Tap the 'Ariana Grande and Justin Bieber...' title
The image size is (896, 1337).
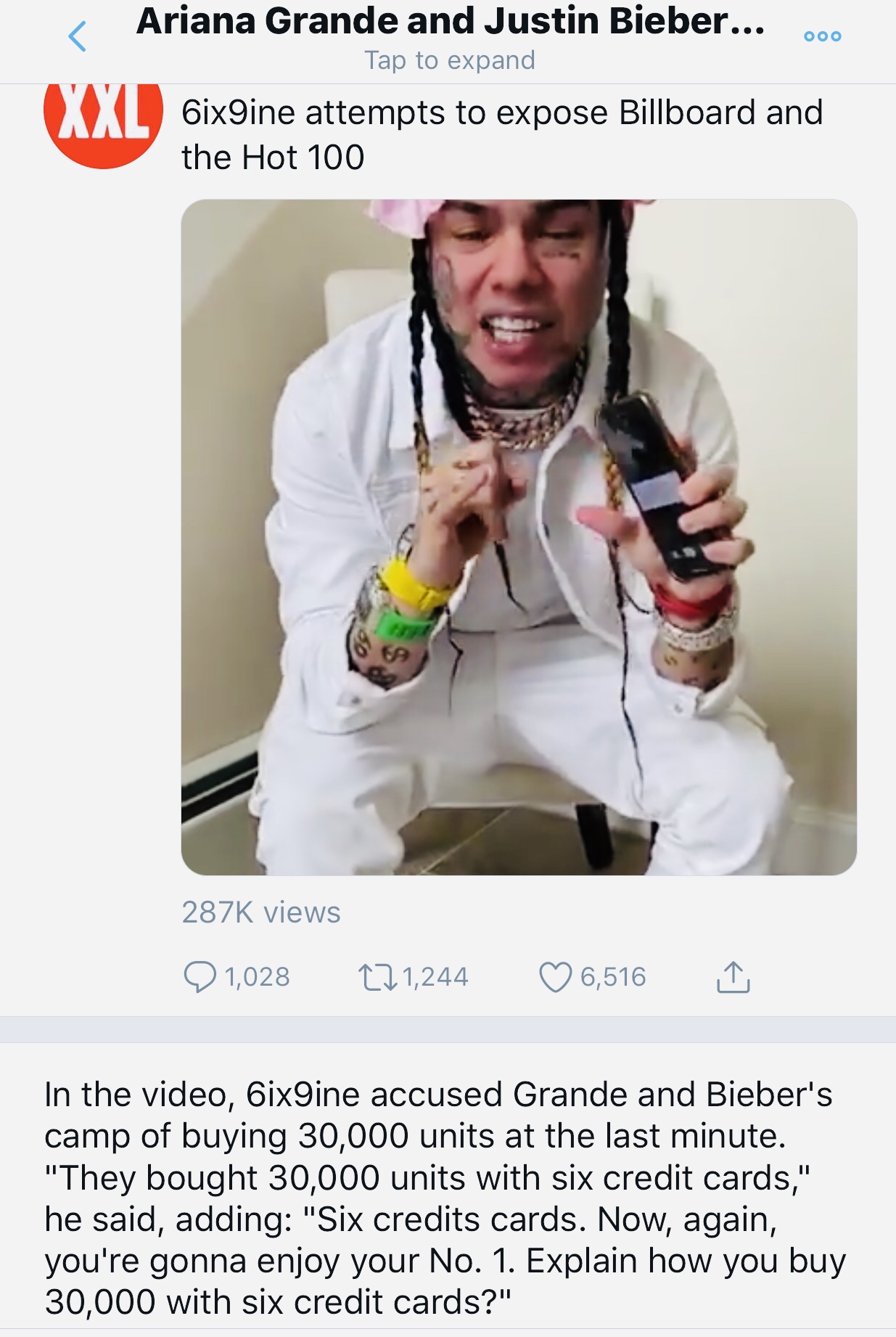point(450,22)
